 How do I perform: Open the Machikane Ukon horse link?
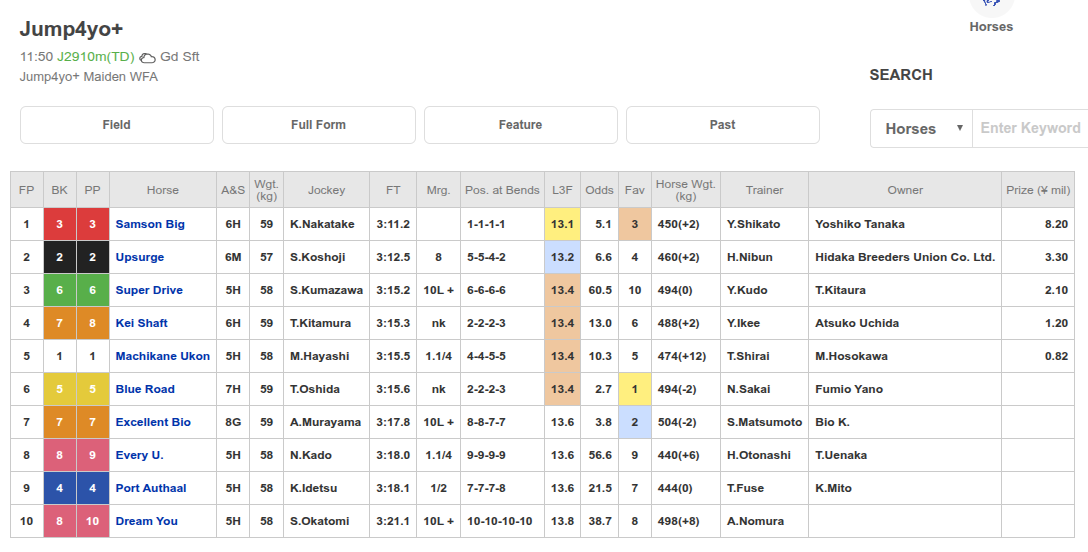tap(162, 356)
